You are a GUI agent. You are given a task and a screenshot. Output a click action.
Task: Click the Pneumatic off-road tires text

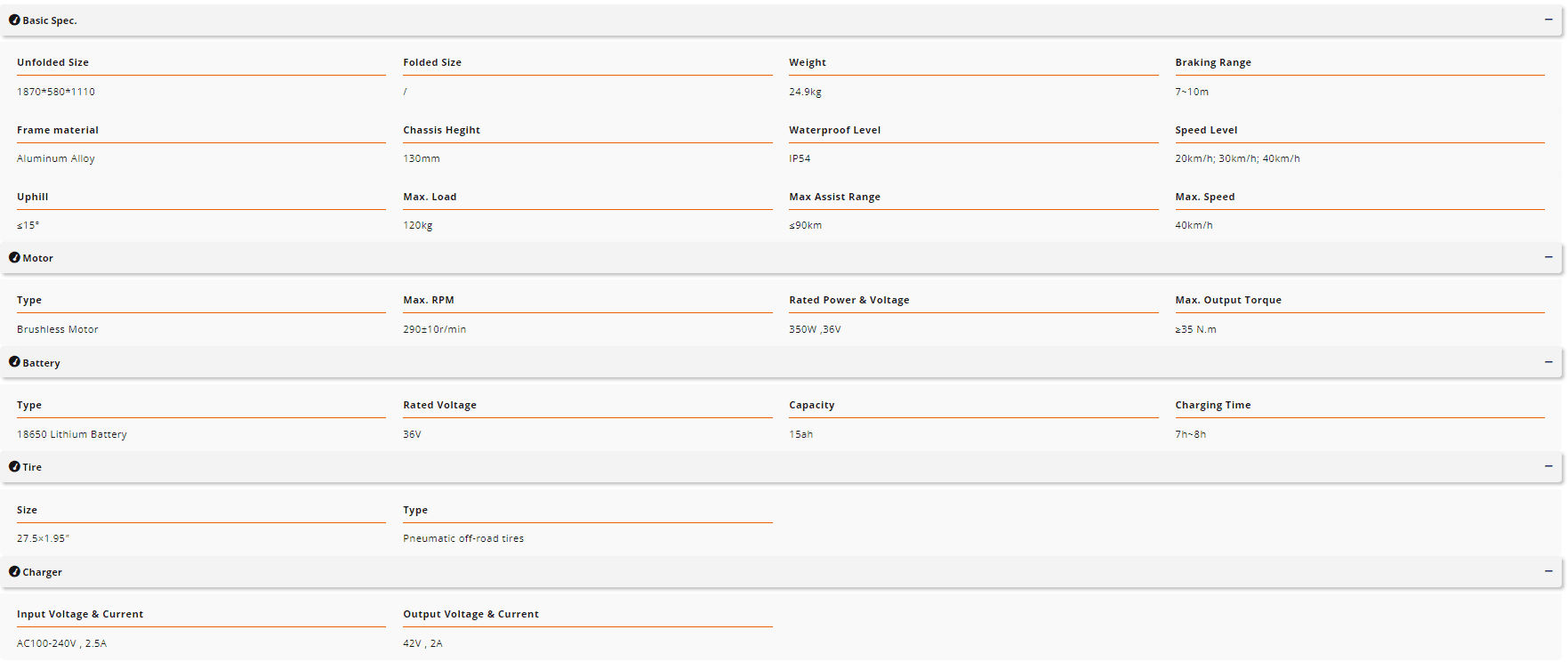(463, 538)
